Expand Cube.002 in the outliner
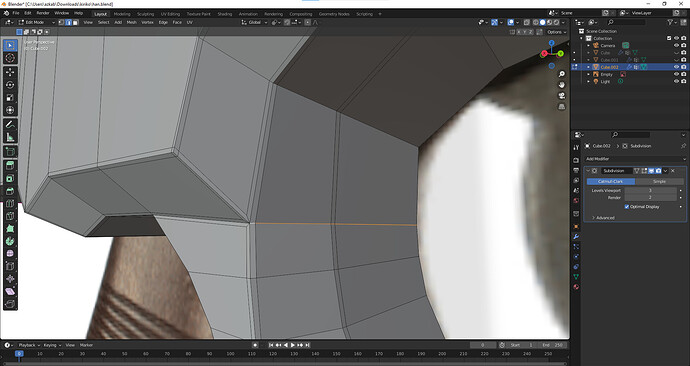The width and height of the screenshot is (690, 366). [x=588, y=67]
